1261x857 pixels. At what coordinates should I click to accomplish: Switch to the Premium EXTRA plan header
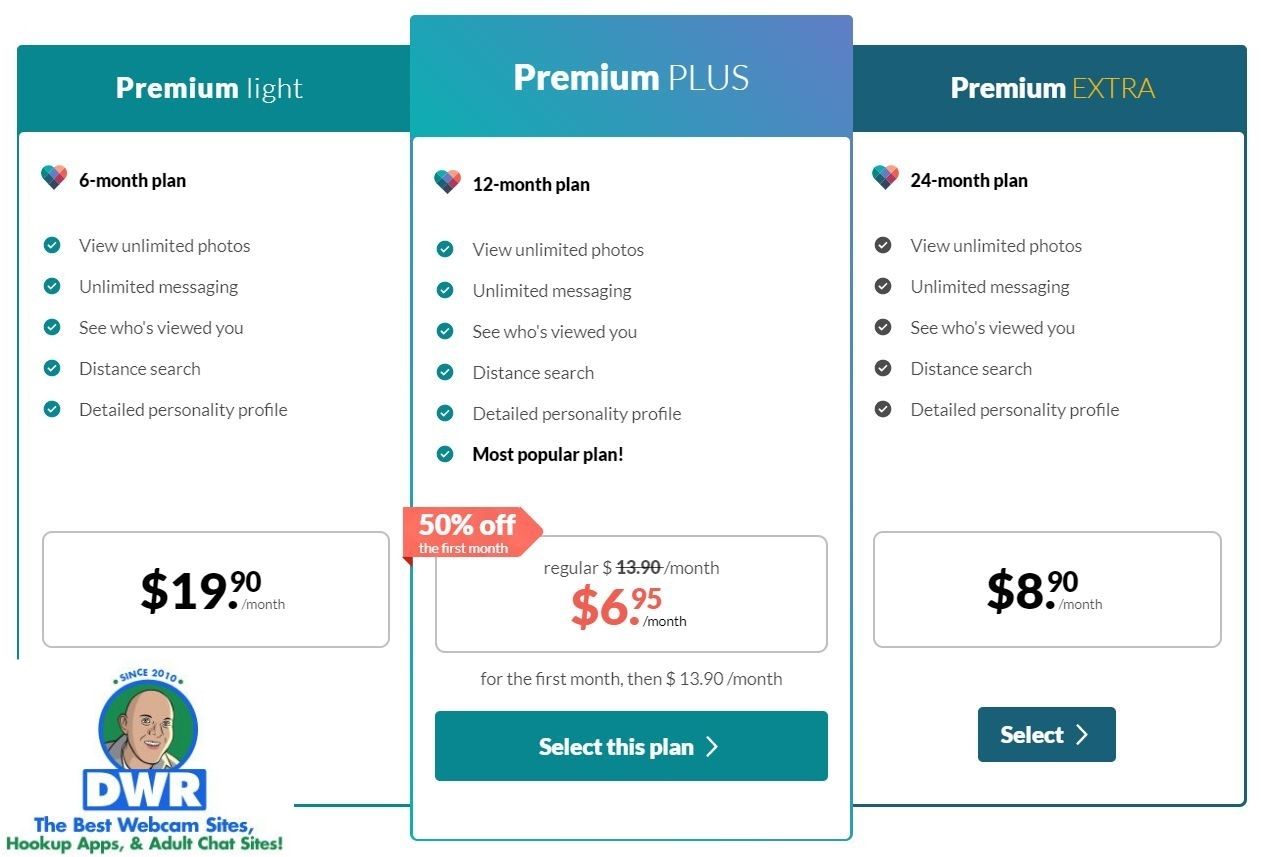(1052, 88)
